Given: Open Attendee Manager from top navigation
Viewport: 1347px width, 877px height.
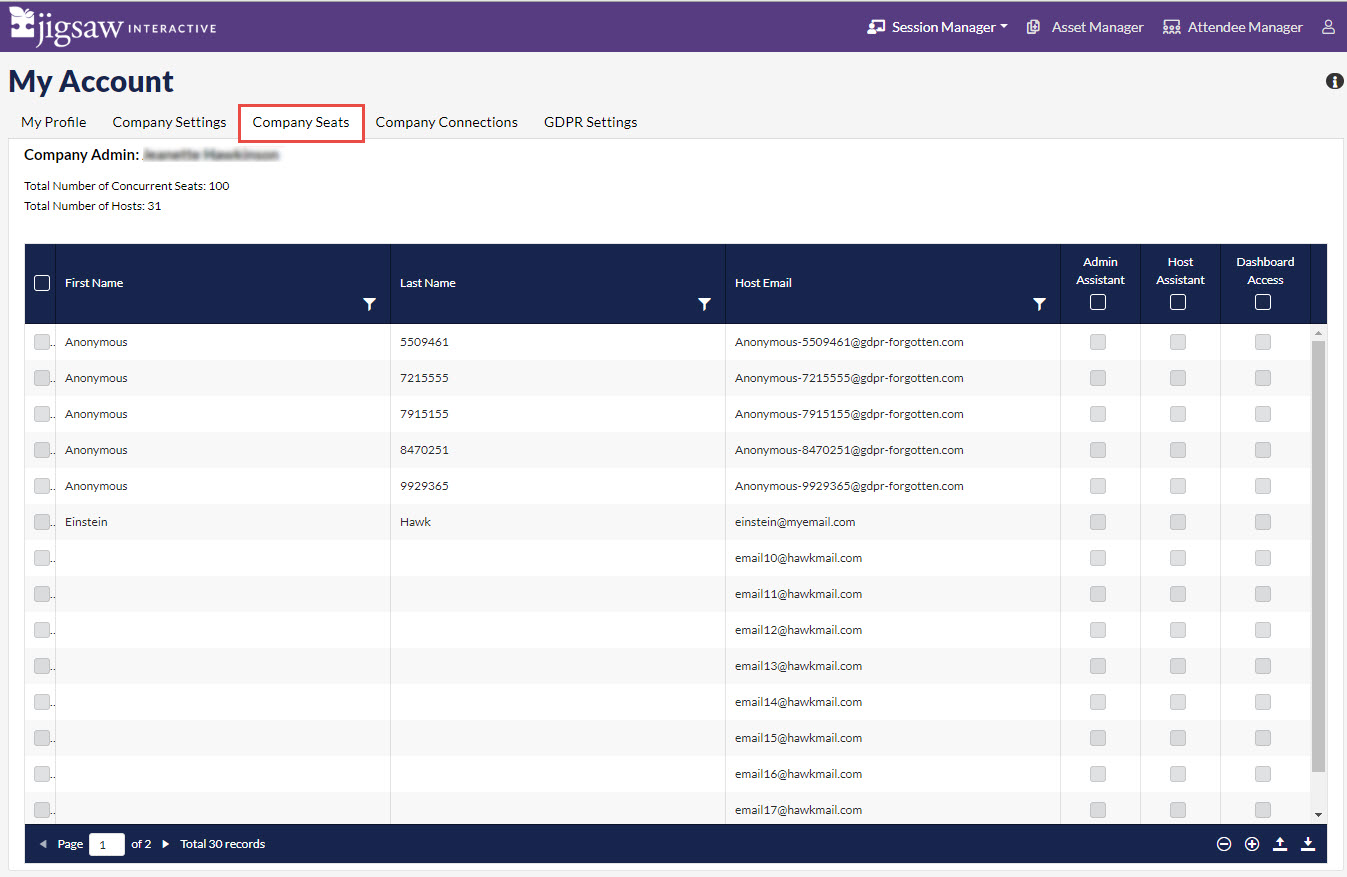Looking at the screenshot, I should (1233, 27).
